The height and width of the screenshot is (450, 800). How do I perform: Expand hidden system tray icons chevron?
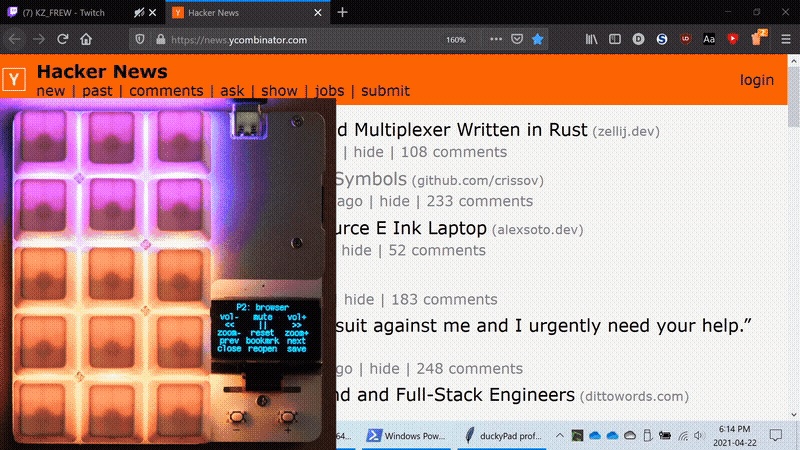click(x=560, y=435)
